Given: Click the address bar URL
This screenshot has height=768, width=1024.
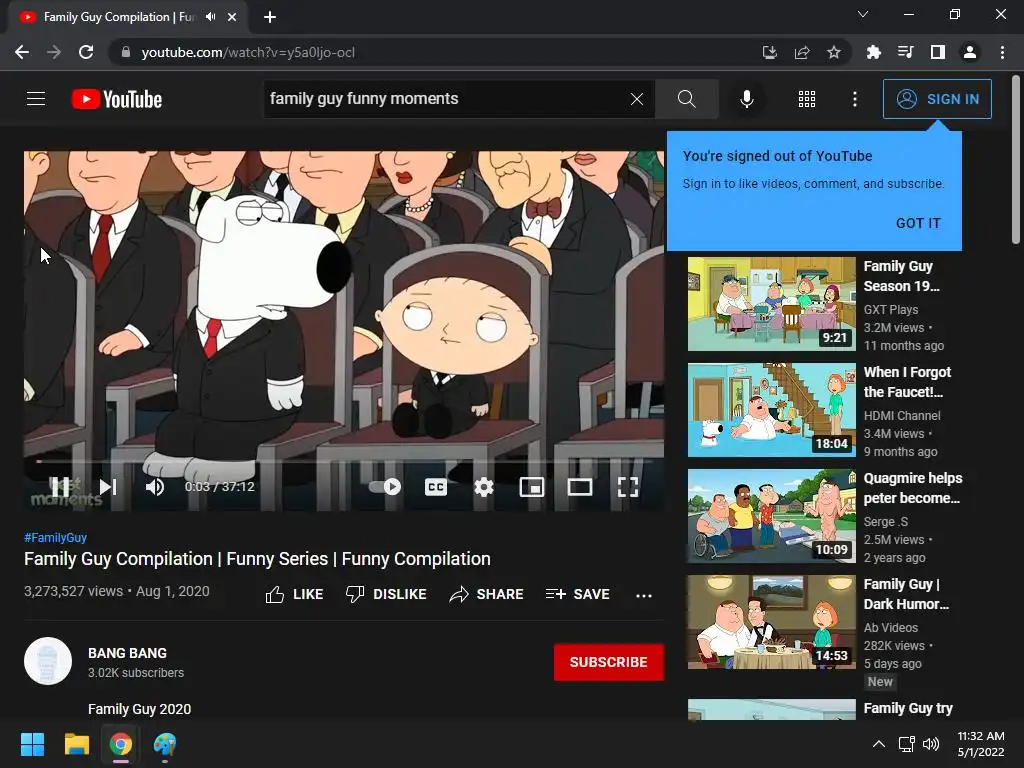Looking at the screenshot, I should click(x=248, y=52).
